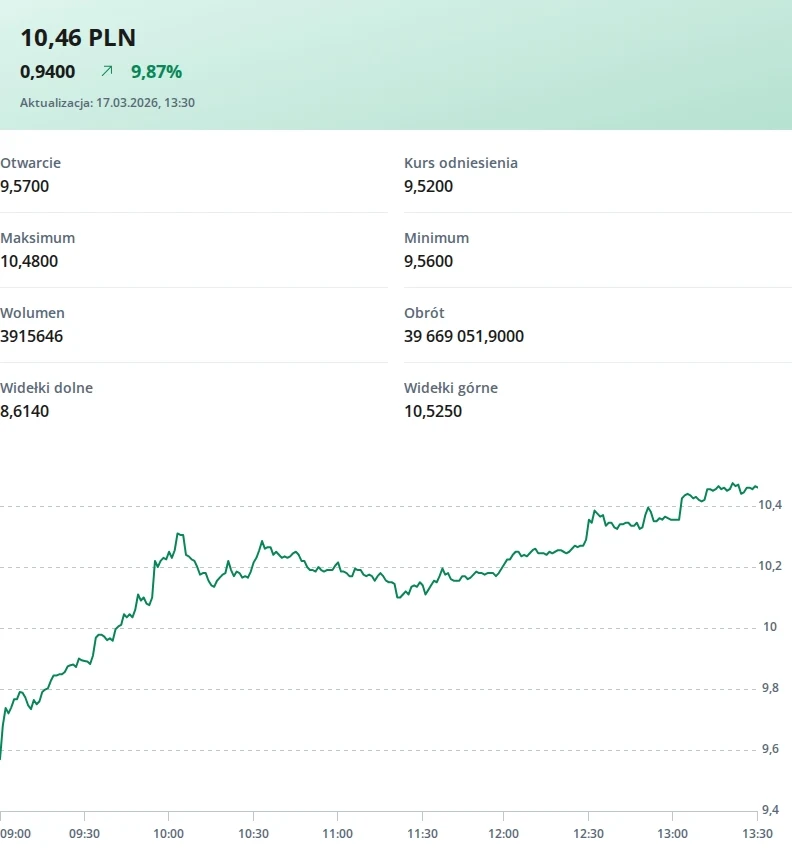Image resolution: width=792 pixels, height=865 pixels.
Task: Click the 9,87% percentage change
Action: pos(156,72)
